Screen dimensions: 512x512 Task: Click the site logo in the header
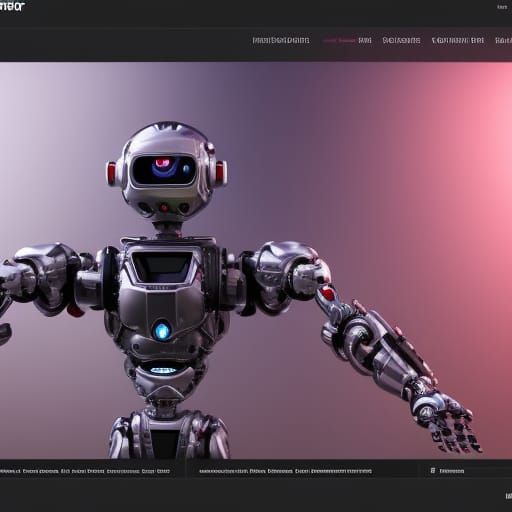click(x=12, y=6)
